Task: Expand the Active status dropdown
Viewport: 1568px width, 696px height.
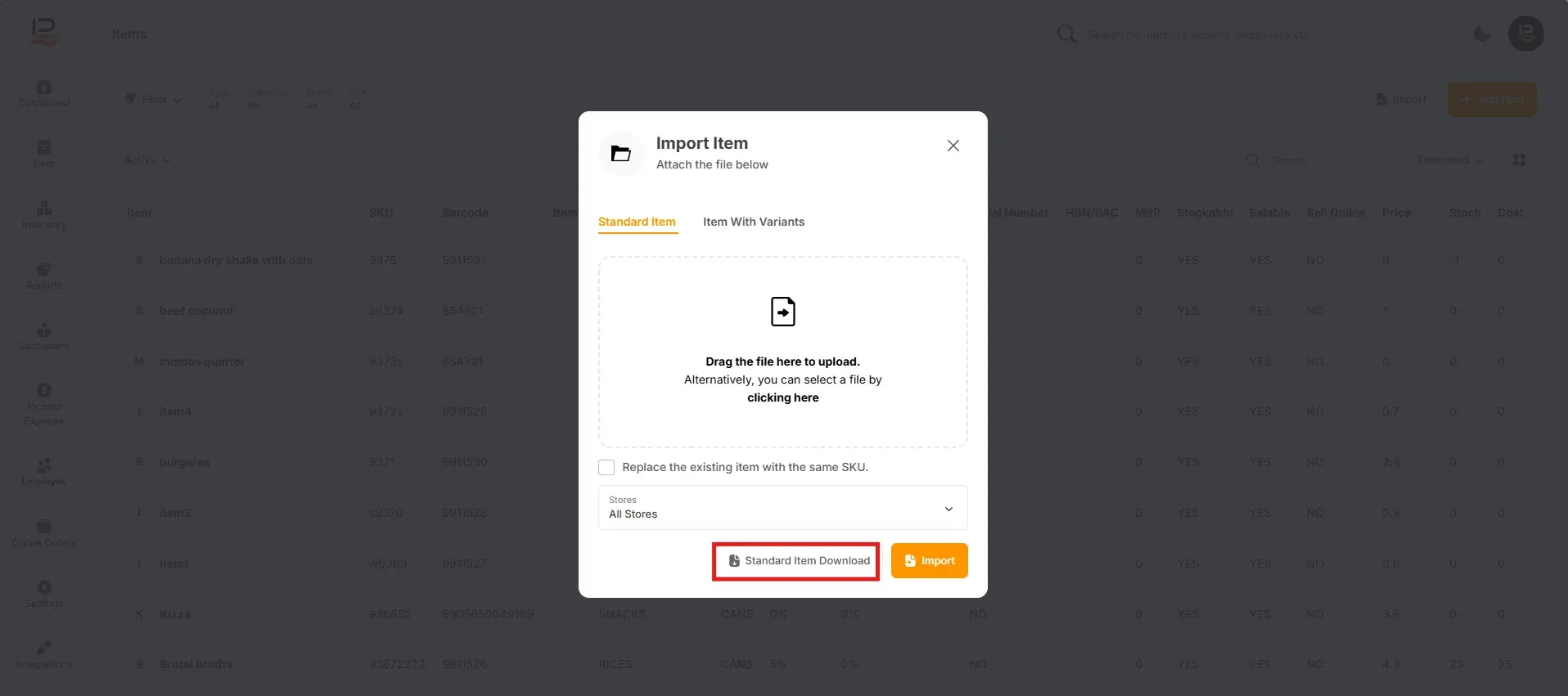Action: tap(147, 159)
